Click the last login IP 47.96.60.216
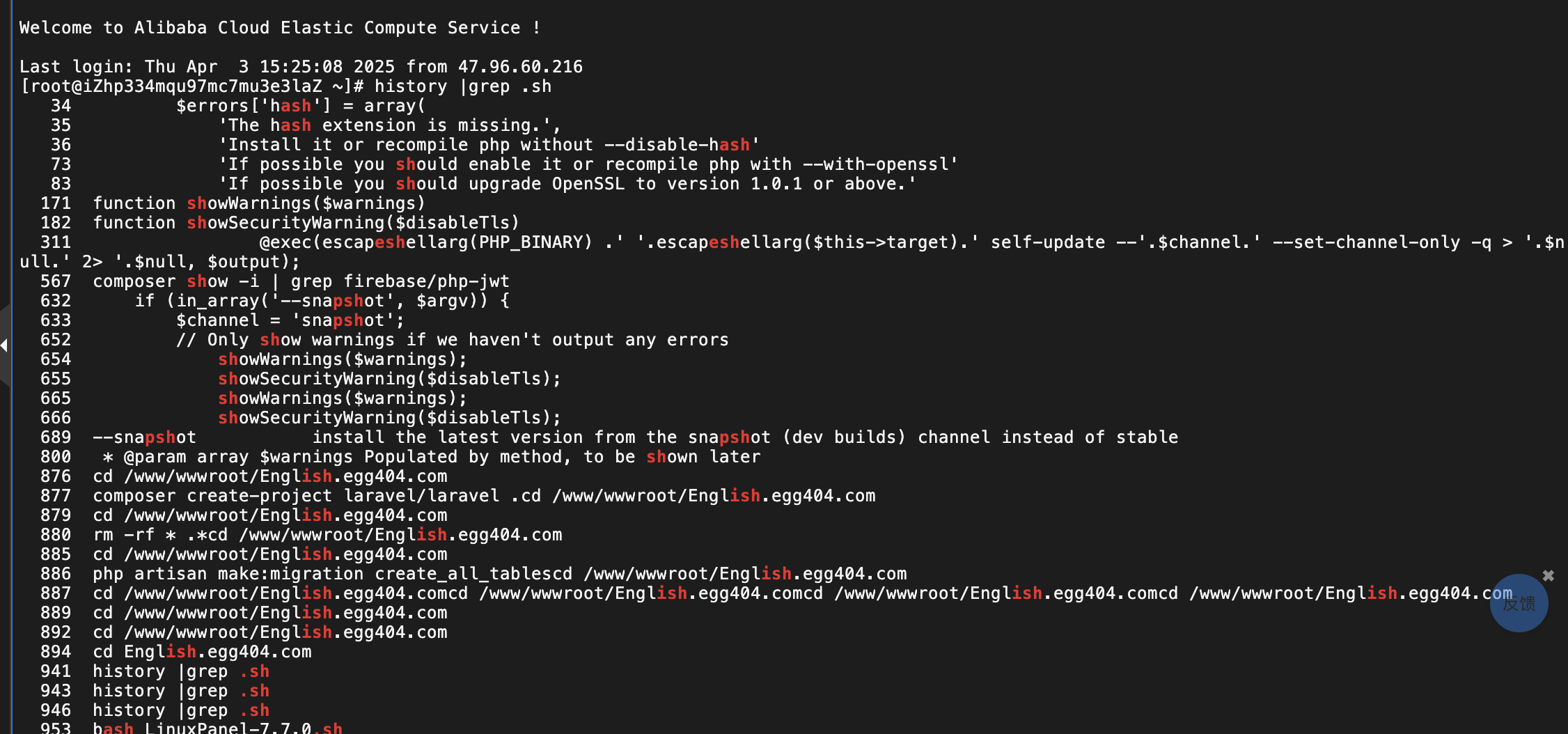This screenshot has height=734, width=1568. [520, 67]
